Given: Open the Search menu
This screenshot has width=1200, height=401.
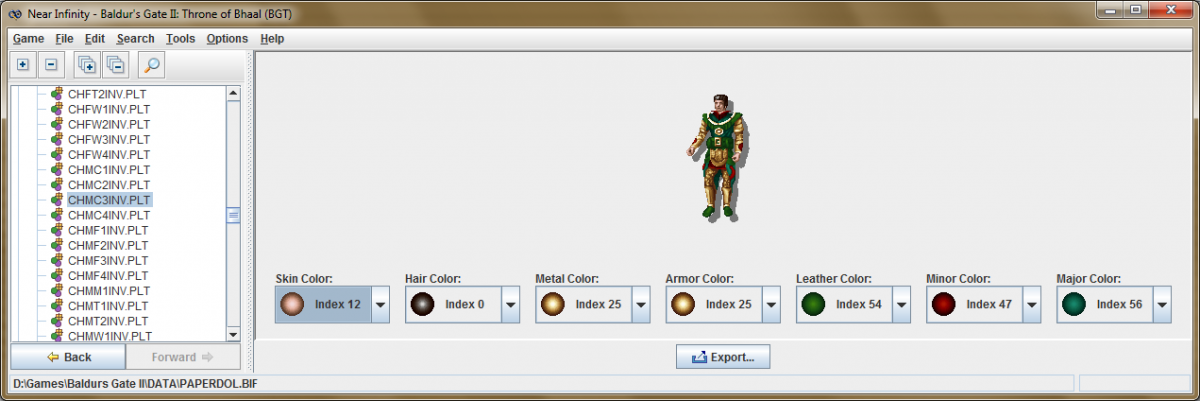Looking at the screenshot, I should click(135, 39).
